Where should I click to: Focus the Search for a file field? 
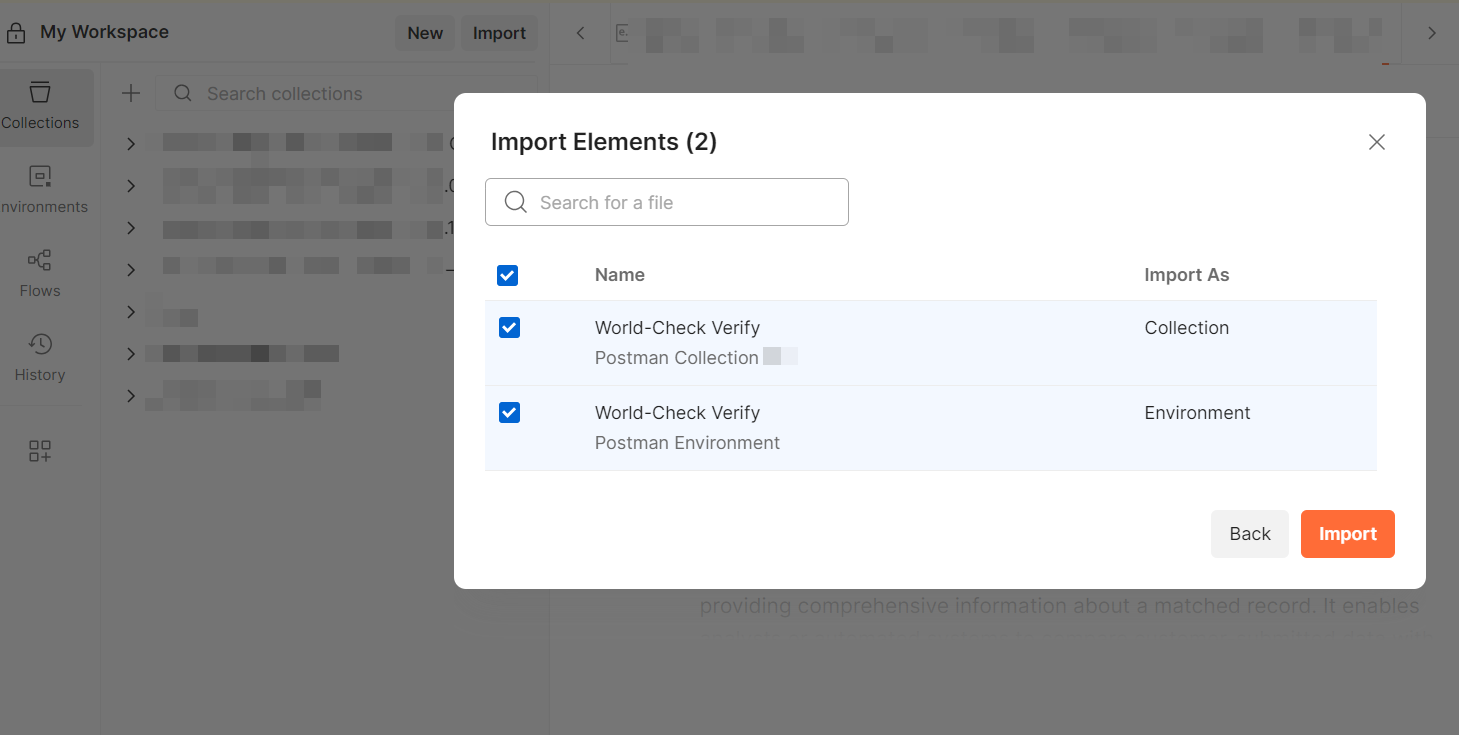[667, 202]
